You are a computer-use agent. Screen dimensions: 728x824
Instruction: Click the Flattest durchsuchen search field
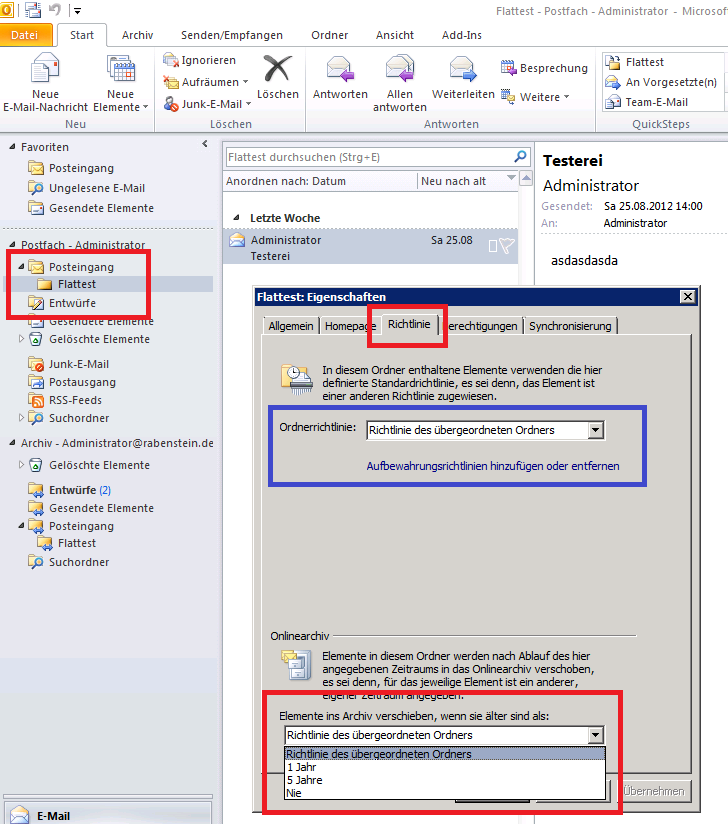367,157
